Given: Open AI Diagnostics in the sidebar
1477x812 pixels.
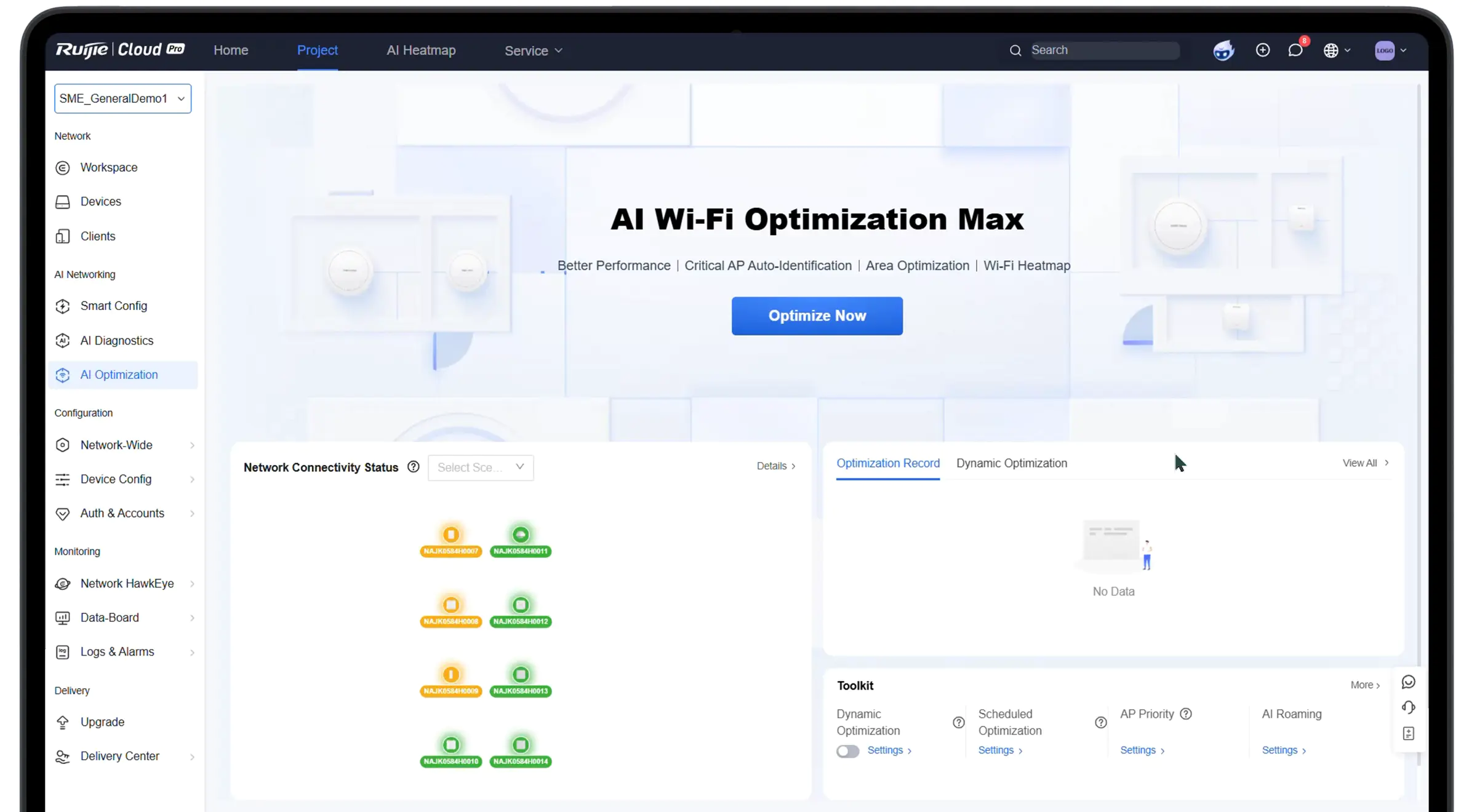Looking at the screenshot, I should (x=116, y=340).
